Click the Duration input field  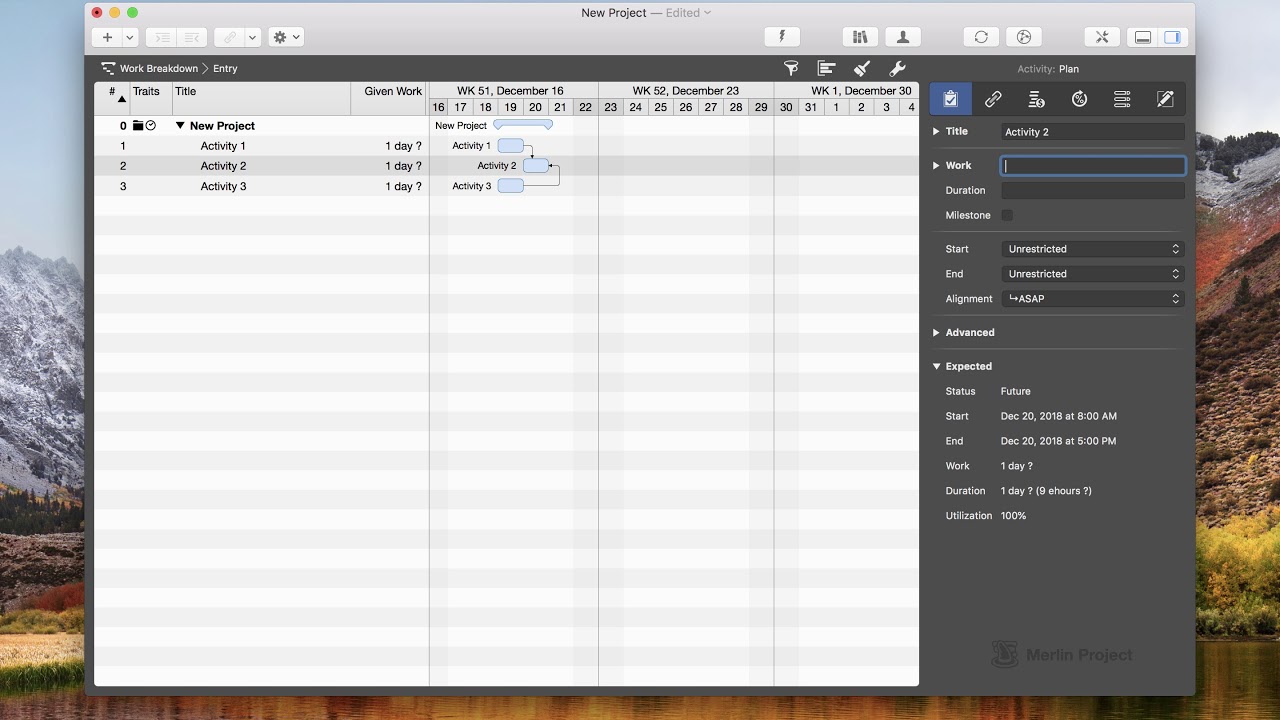pyautogui.click(x=1093, y=190)
